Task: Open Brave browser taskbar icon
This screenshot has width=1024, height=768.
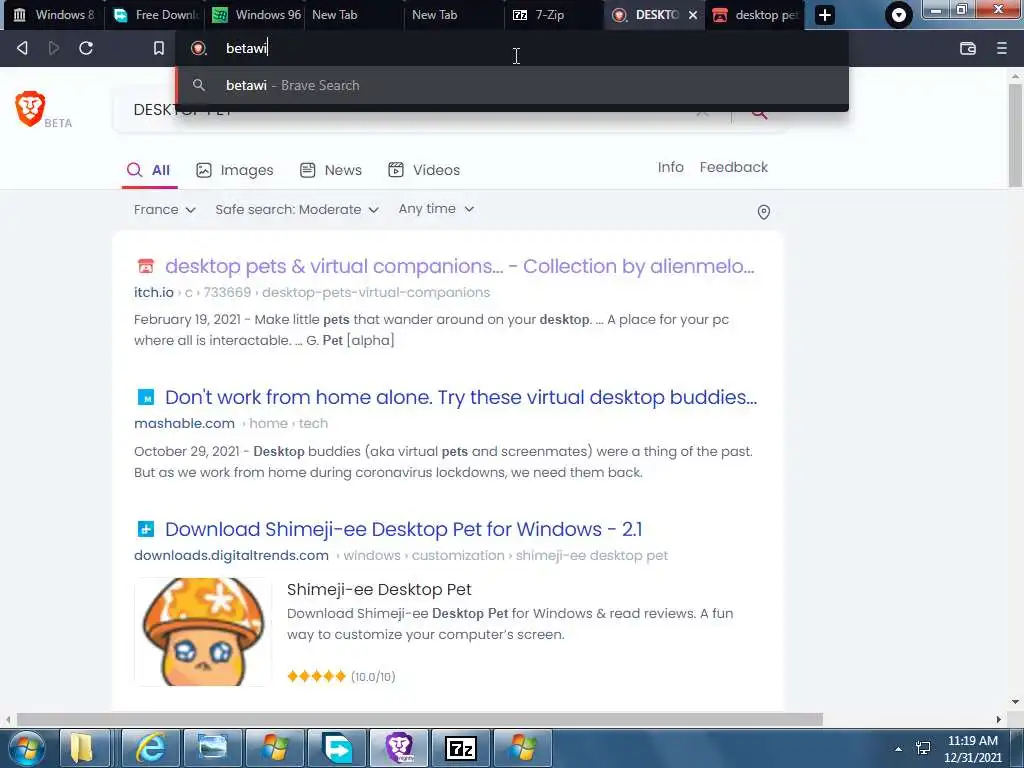Action: [400, 748]
